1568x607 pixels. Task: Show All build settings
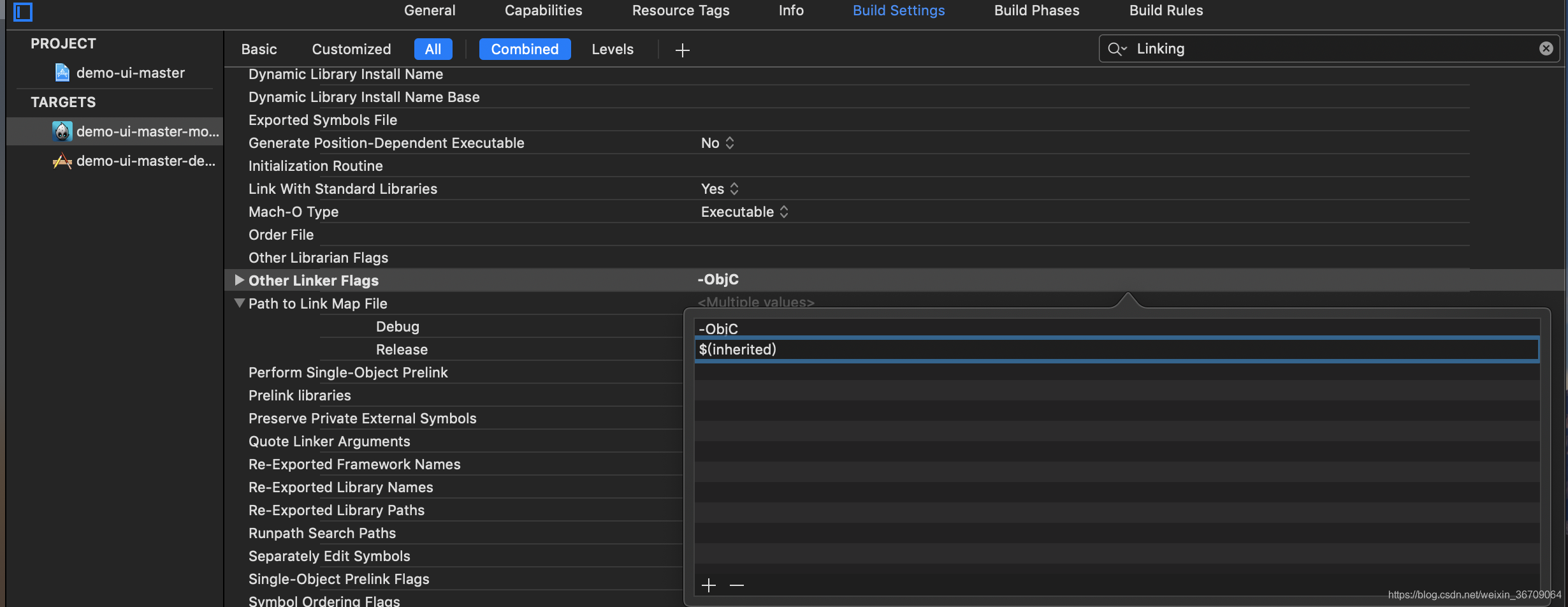click(x=433, y=49)
